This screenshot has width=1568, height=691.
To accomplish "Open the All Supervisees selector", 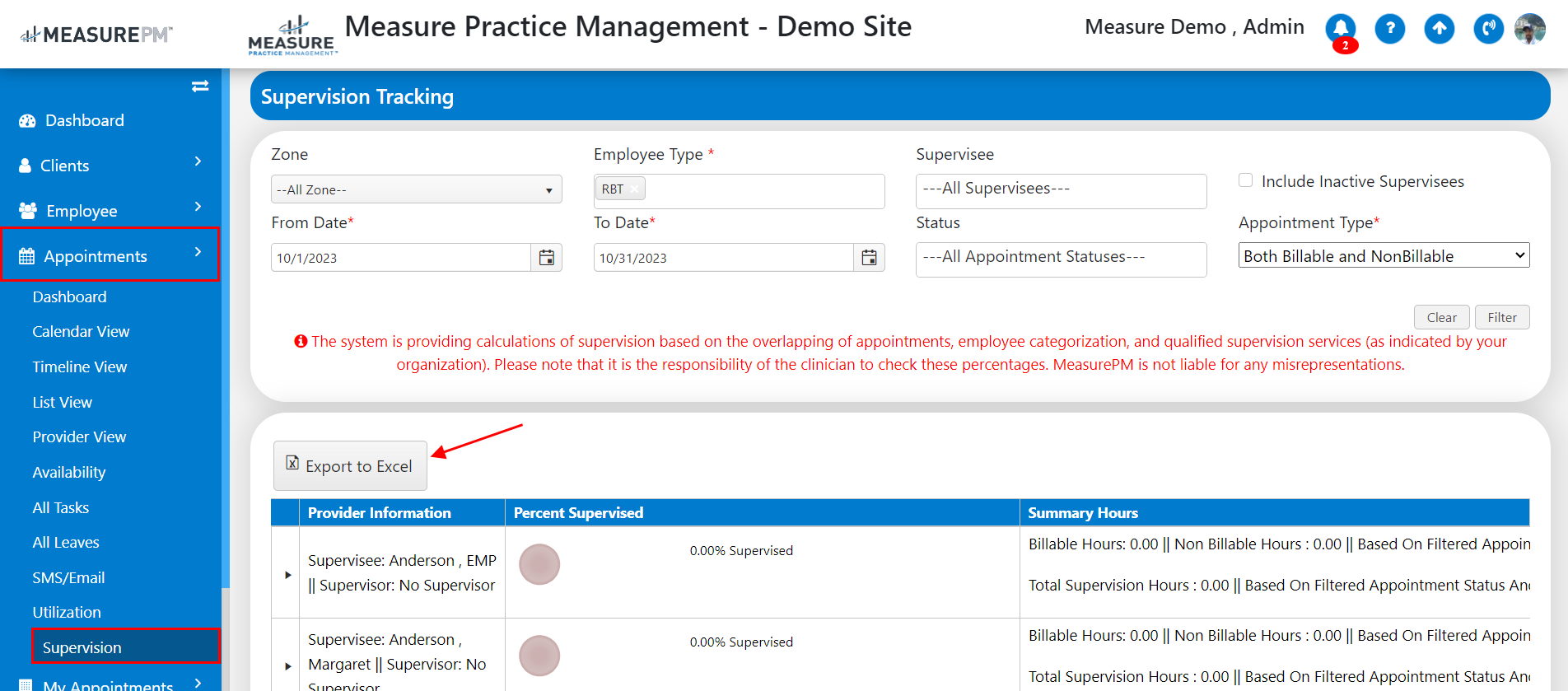I will [x=1062, y=190].
